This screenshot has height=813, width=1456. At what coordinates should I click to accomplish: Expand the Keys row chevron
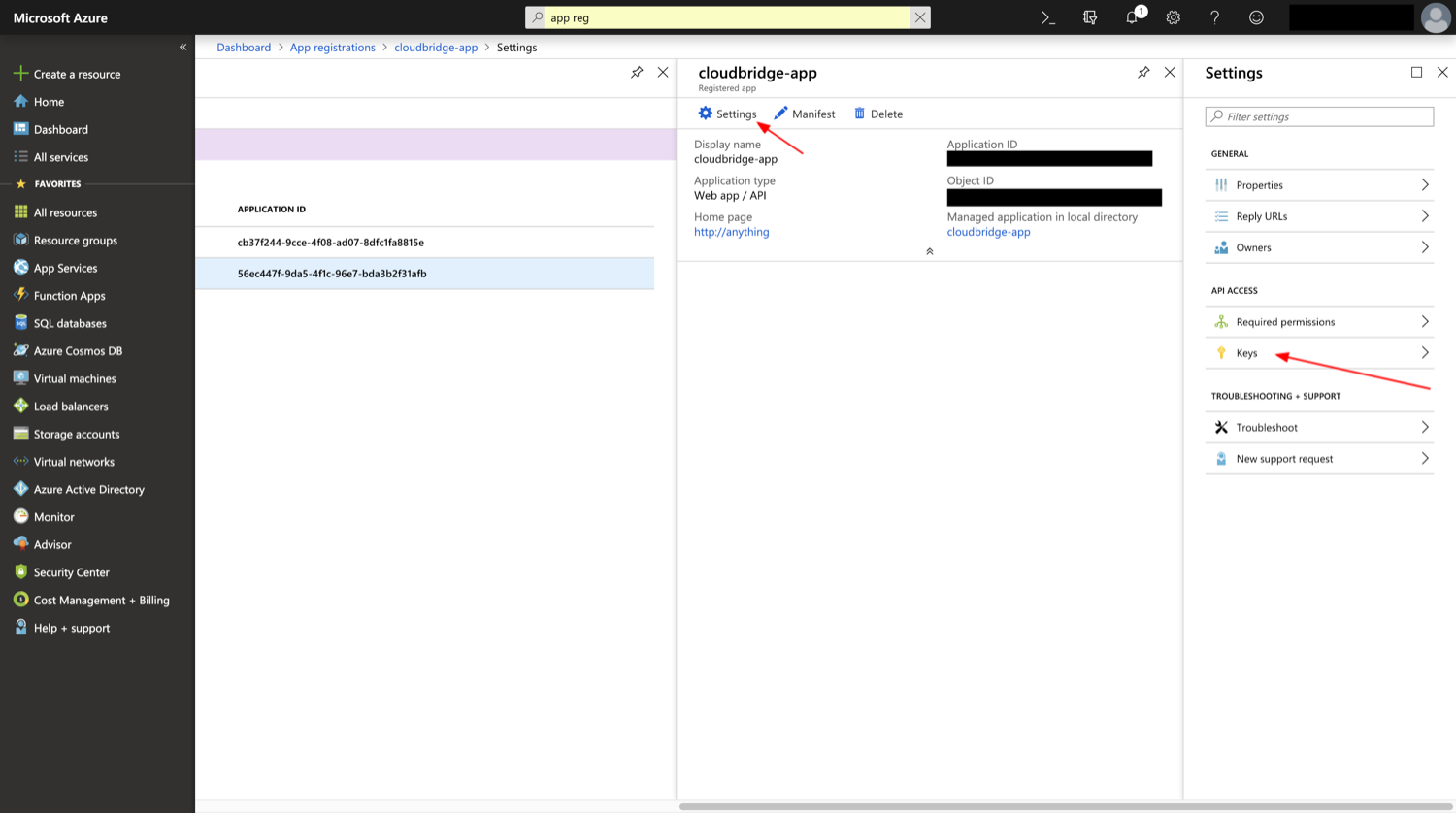pyautogui.click(x=1425, y=352)
